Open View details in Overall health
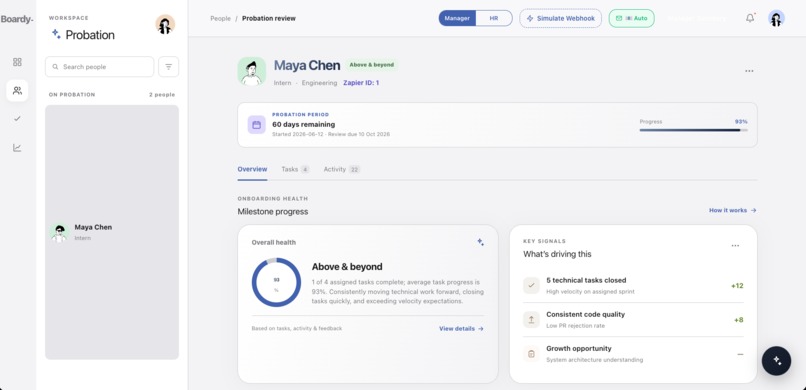Image resolution: width=806 pixels, height=390 pixels. (x=461, y=328)
